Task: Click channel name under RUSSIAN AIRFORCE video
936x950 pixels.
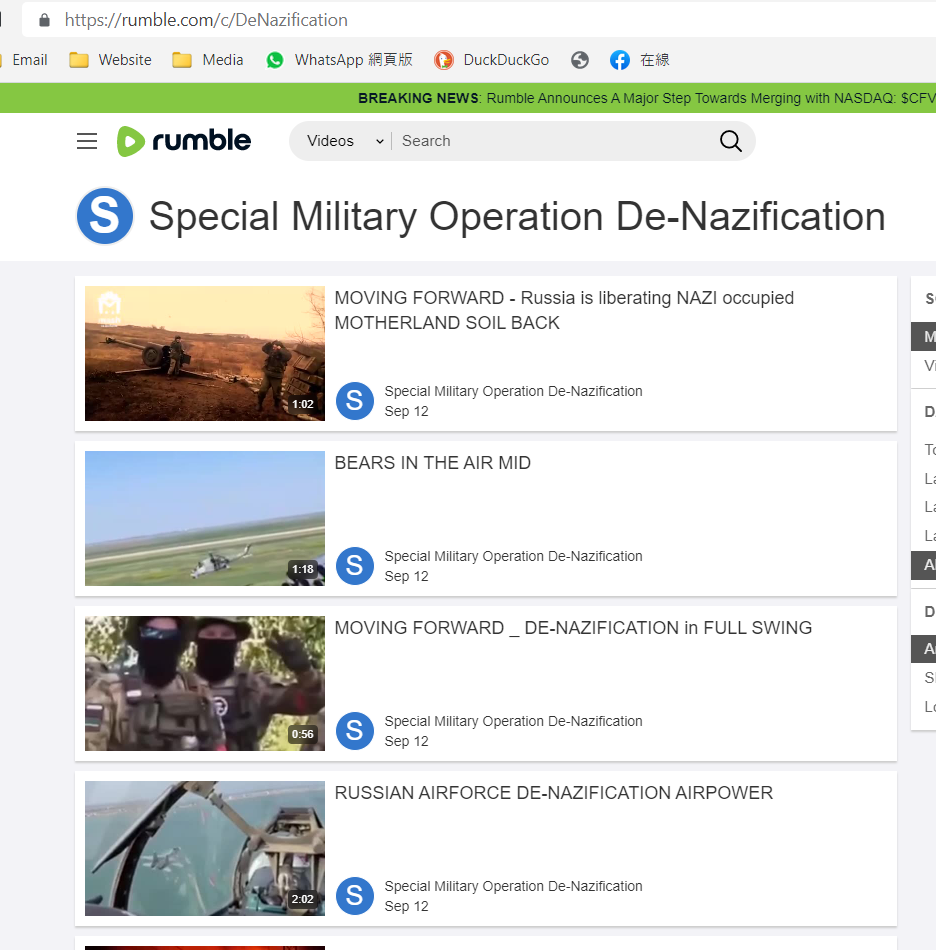Action: pyautogui.click(x=513, y=886)
